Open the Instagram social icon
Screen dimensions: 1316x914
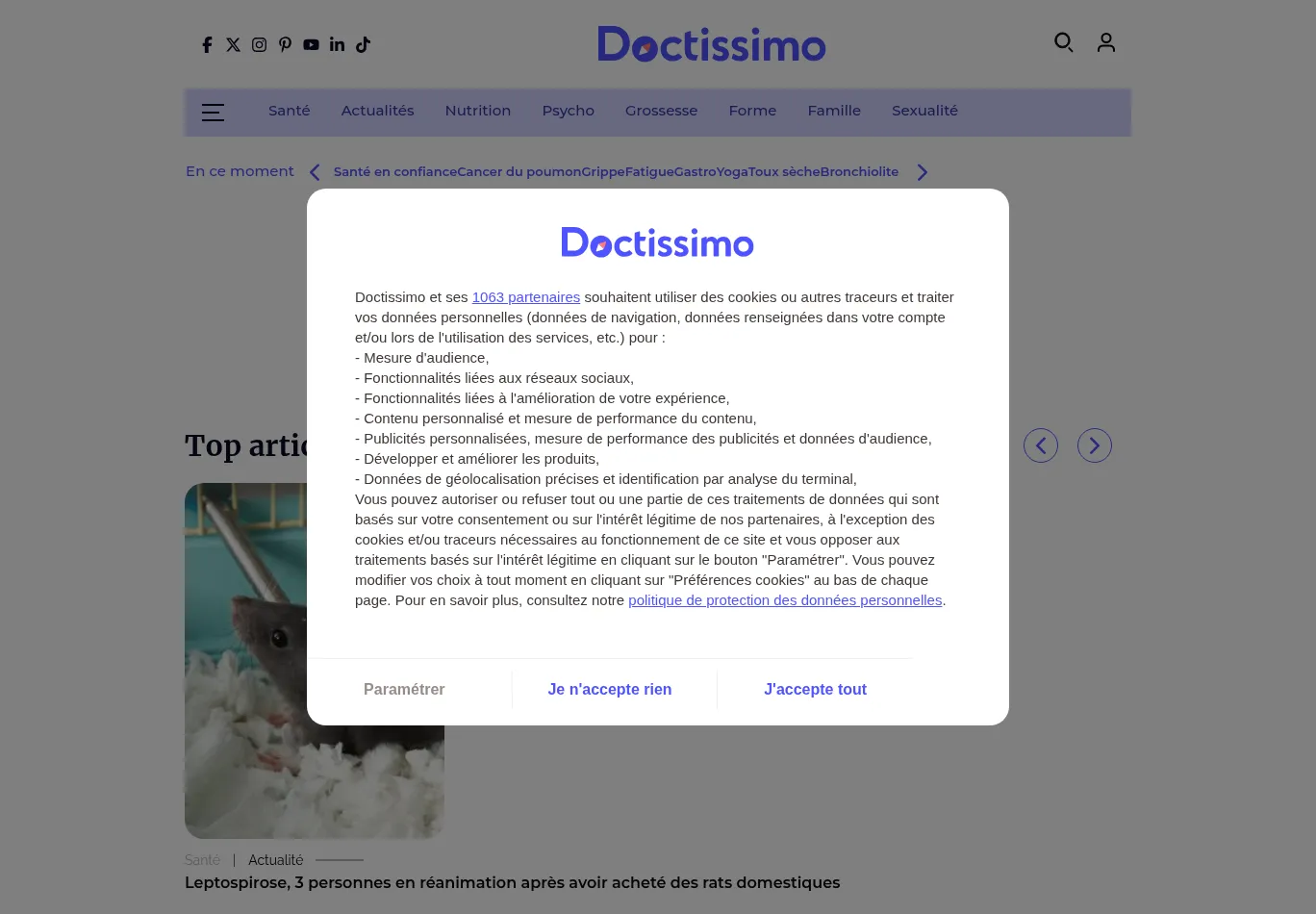point(259,45)
